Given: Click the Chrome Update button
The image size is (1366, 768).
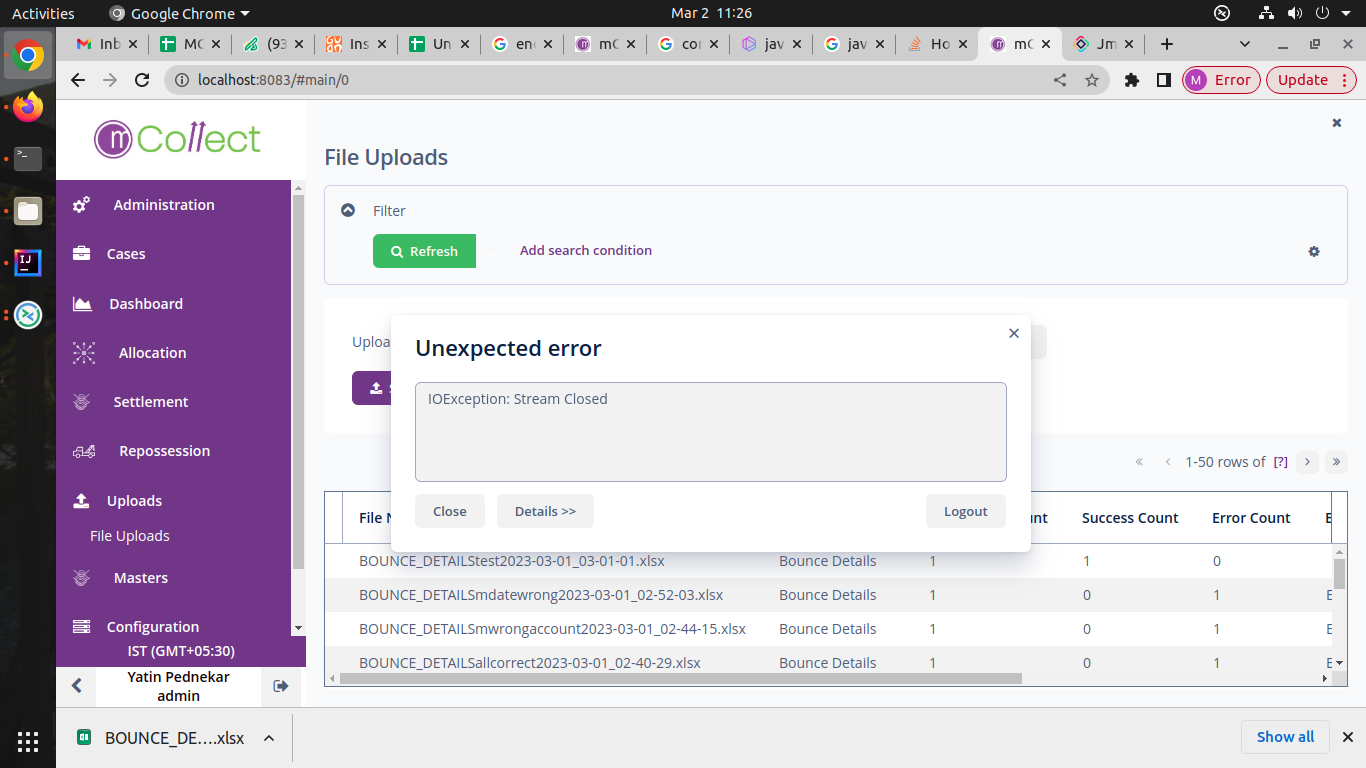Looking at the screenshot, I should [x=1311, y=80].
